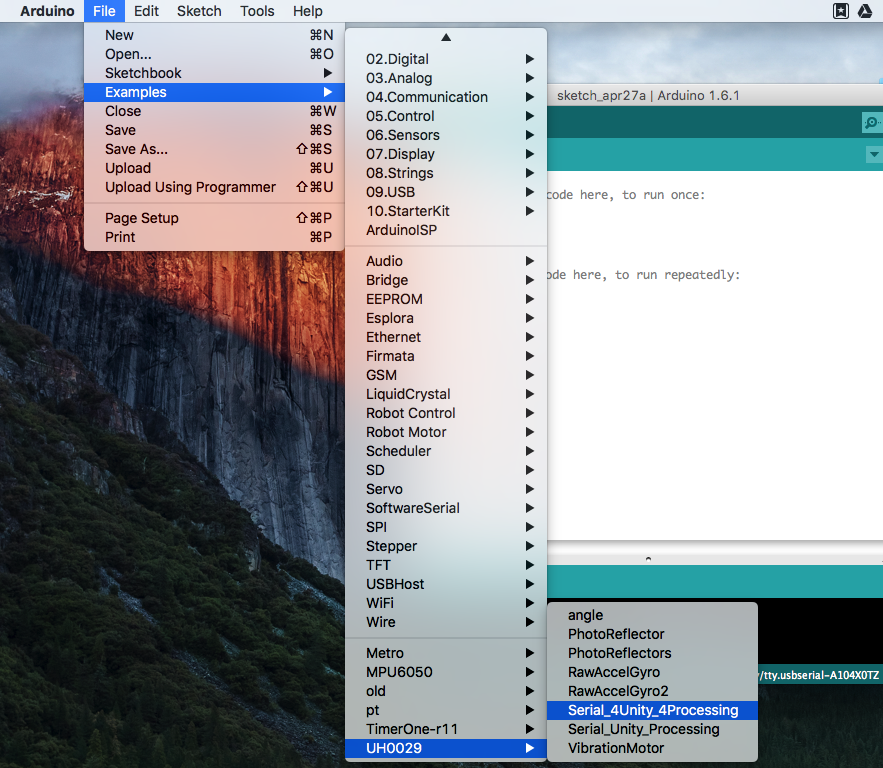This screenshot has width=883, height=768.
Task: Expand the Firmata library examples
Action: [446, 356]
